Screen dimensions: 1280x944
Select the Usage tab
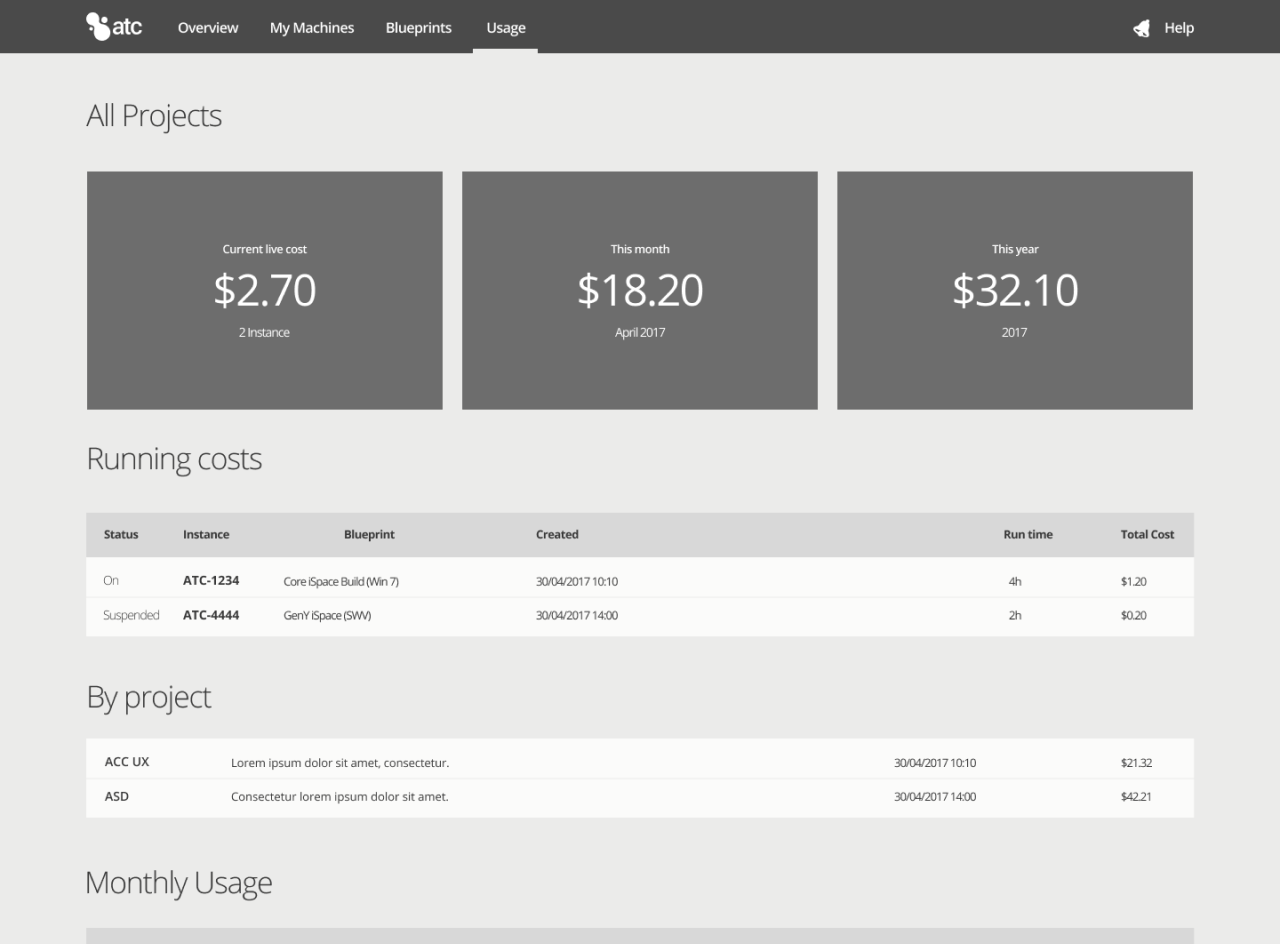click(505, 28)
